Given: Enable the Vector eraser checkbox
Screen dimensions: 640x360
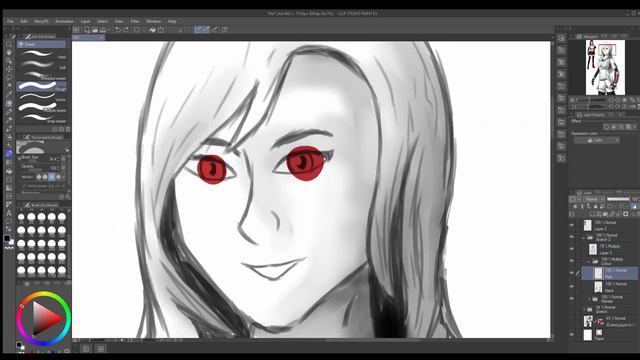Looking at the screenshot, I should click(24, 186).
